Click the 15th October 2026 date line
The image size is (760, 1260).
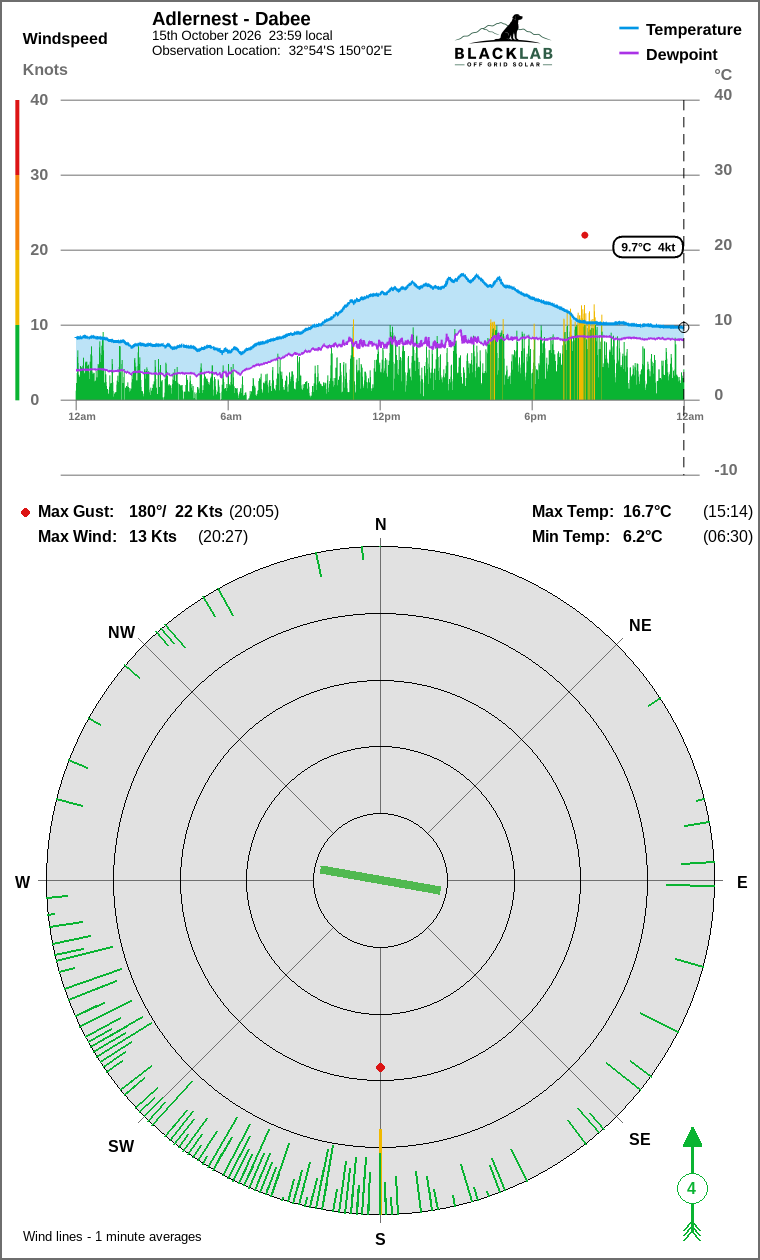click(242, 35)
